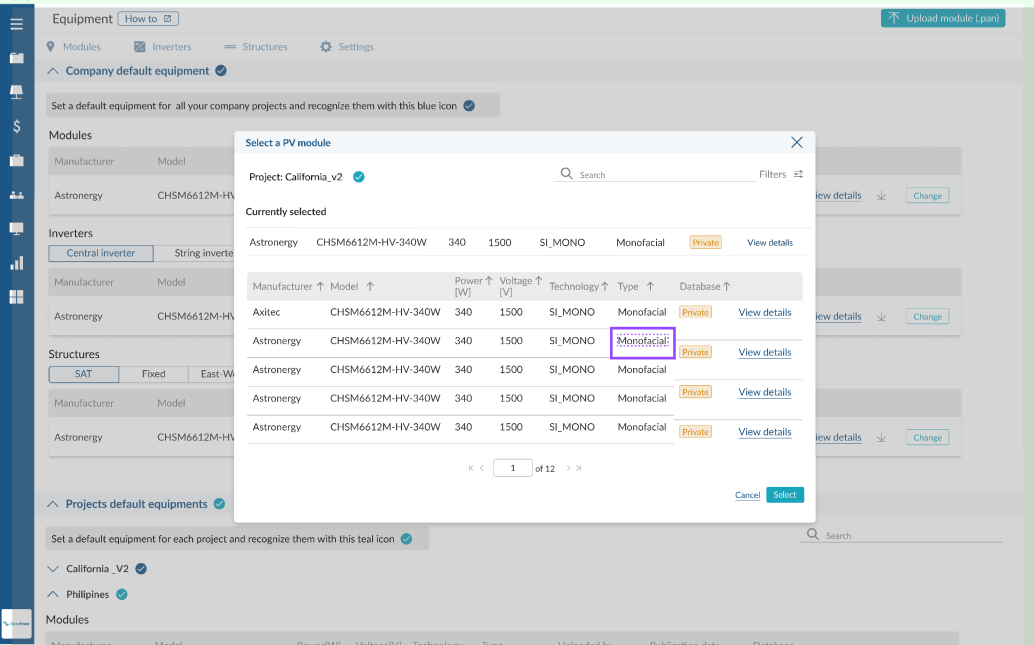Viewport: 1034px width, 645px height.
Task: Go to the first page of results
Action: 471,468
